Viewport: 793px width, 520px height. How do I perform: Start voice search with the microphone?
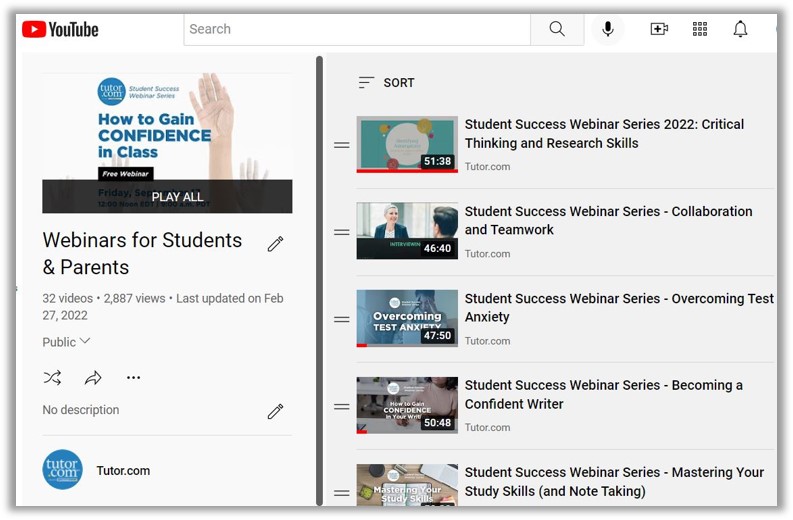click(x=608, y=29)
